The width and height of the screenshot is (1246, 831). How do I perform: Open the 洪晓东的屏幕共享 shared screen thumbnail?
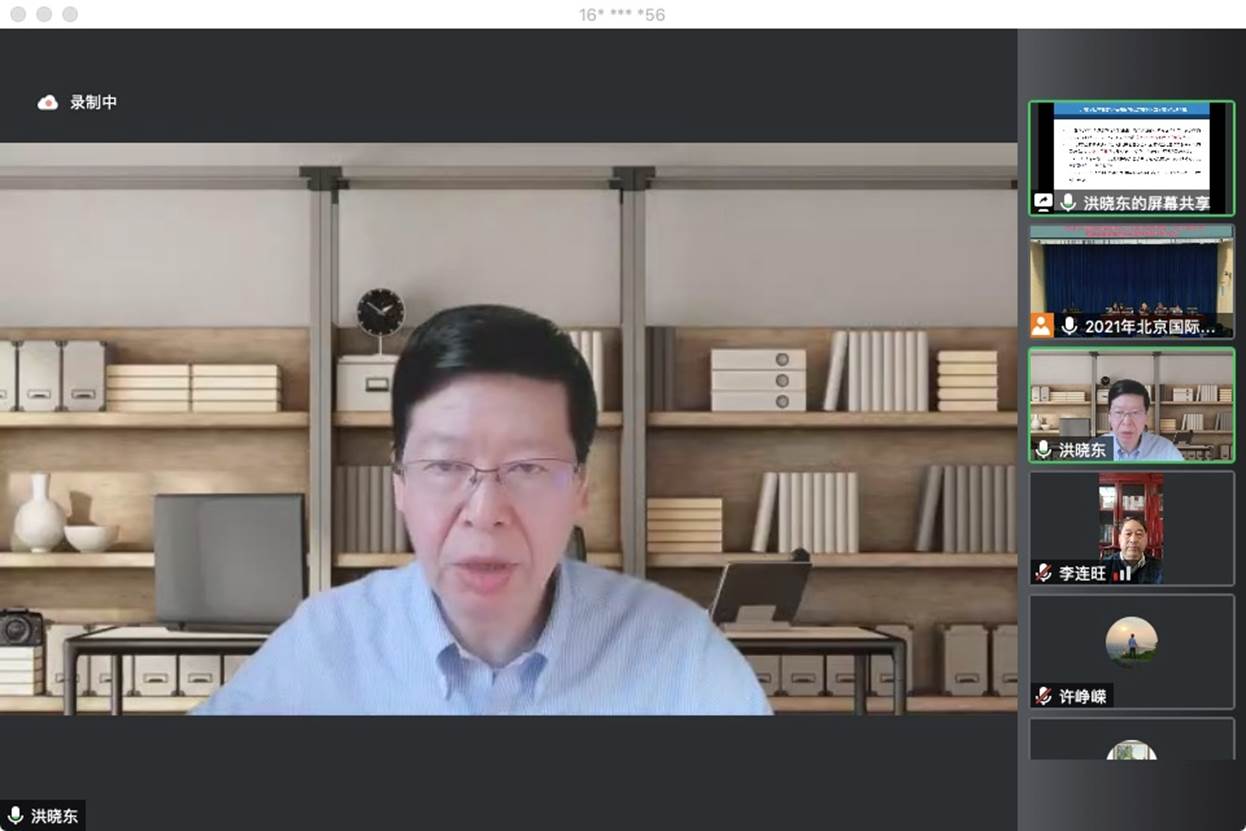pos(1131,148)
